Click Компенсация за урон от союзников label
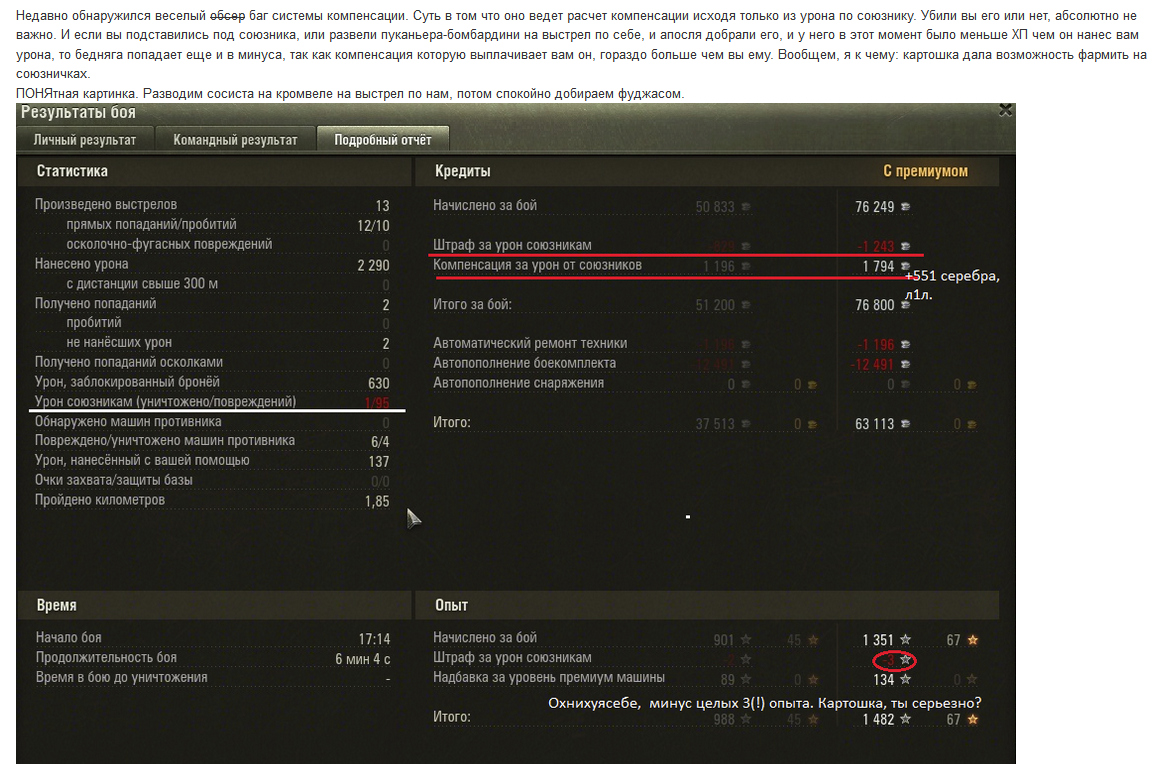The image size is (1155, 764). pyautogui.click(x=537, y=264)
